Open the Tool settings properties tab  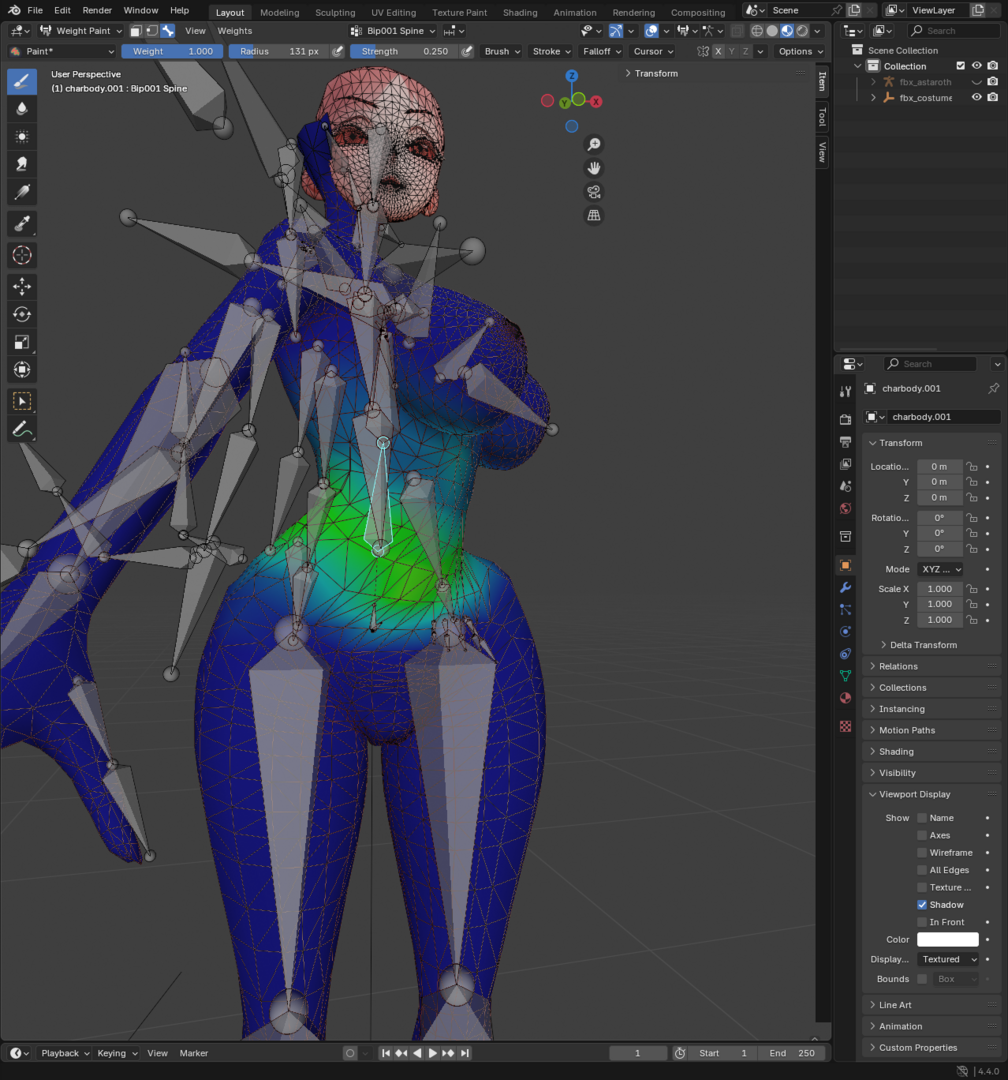tap(845, 391)
